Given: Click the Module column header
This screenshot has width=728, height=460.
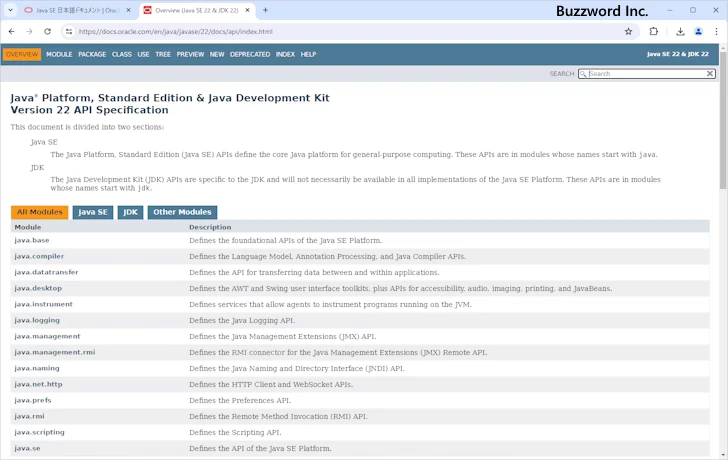Looking at the screenshot, I should click(x=28, y=227).
